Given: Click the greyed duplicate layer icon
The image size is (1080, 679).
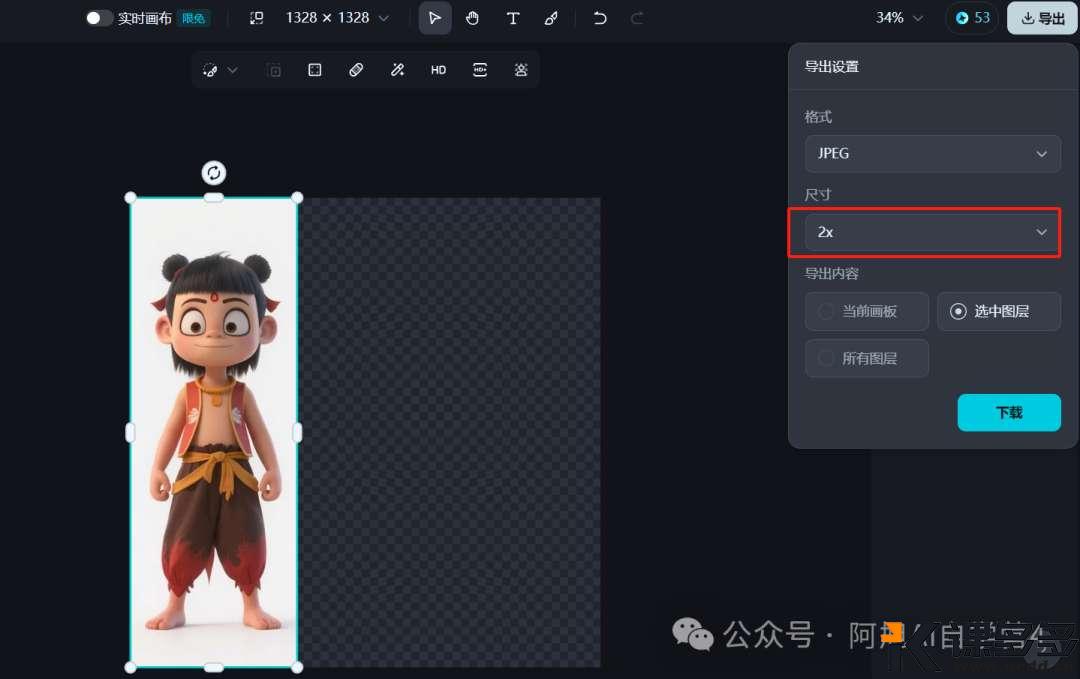Looking at the screenshot, I should tap(274, 70).
